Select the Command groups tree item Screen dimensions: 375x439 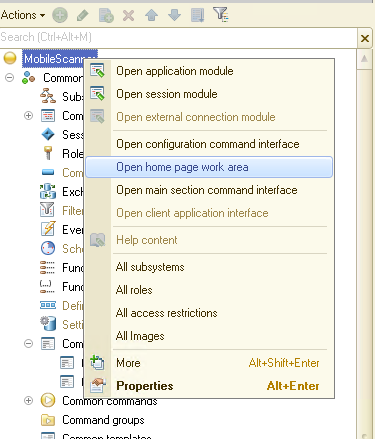[x=103, y=420]
